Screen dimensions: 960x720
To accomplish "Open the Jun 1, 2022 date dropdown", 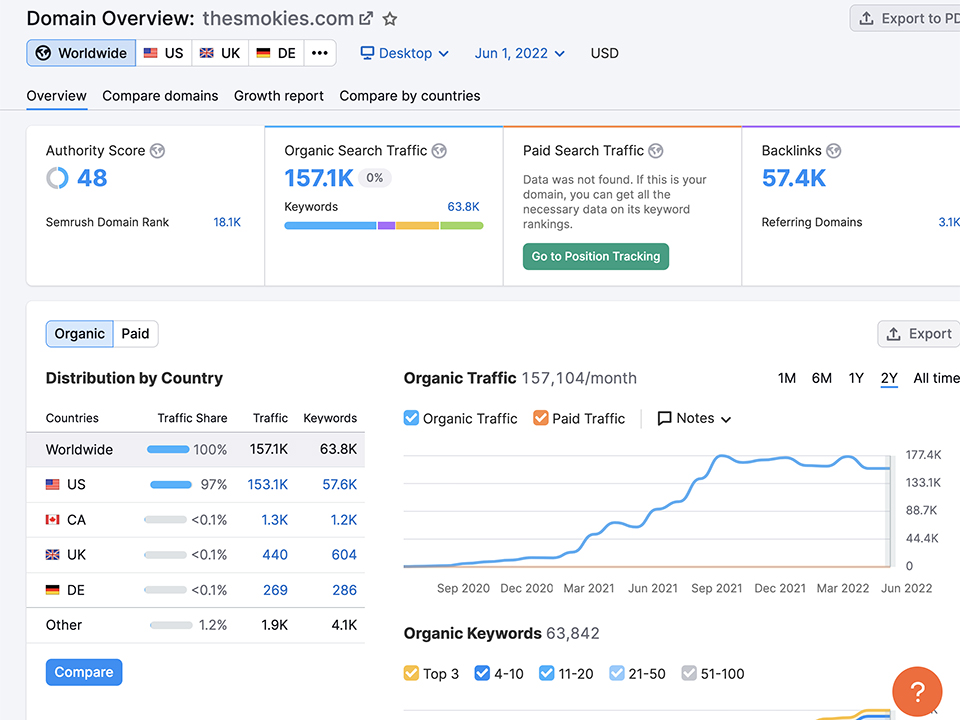I will point(520,53).
